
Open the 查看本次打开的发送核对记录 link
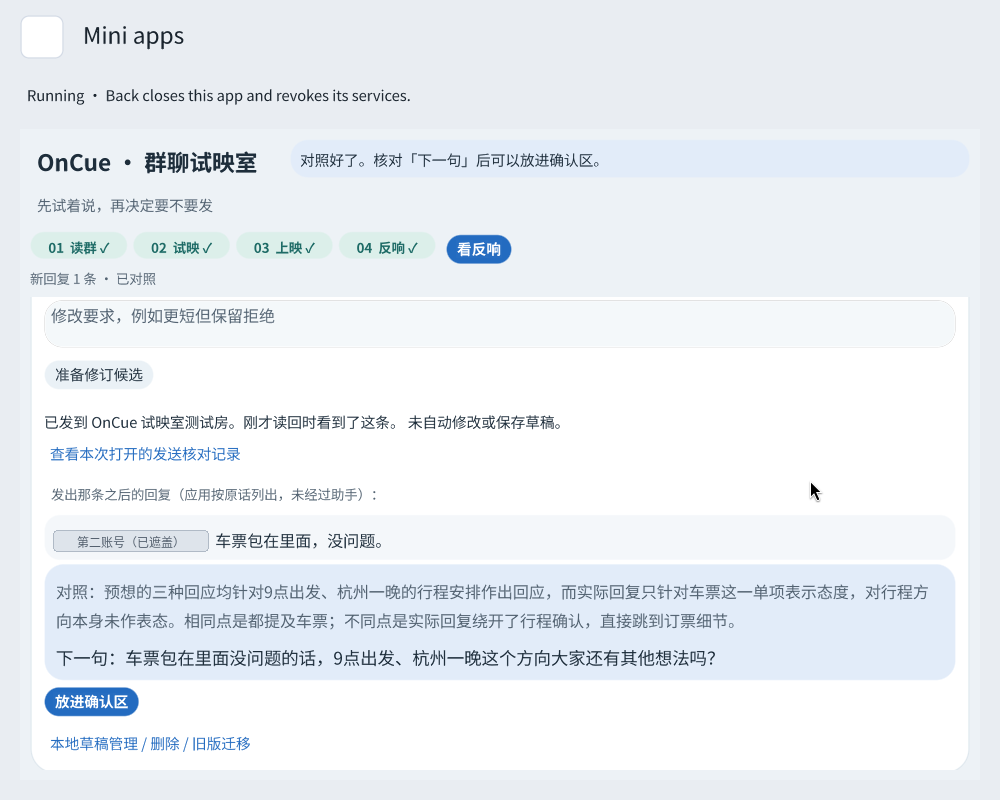145,454
